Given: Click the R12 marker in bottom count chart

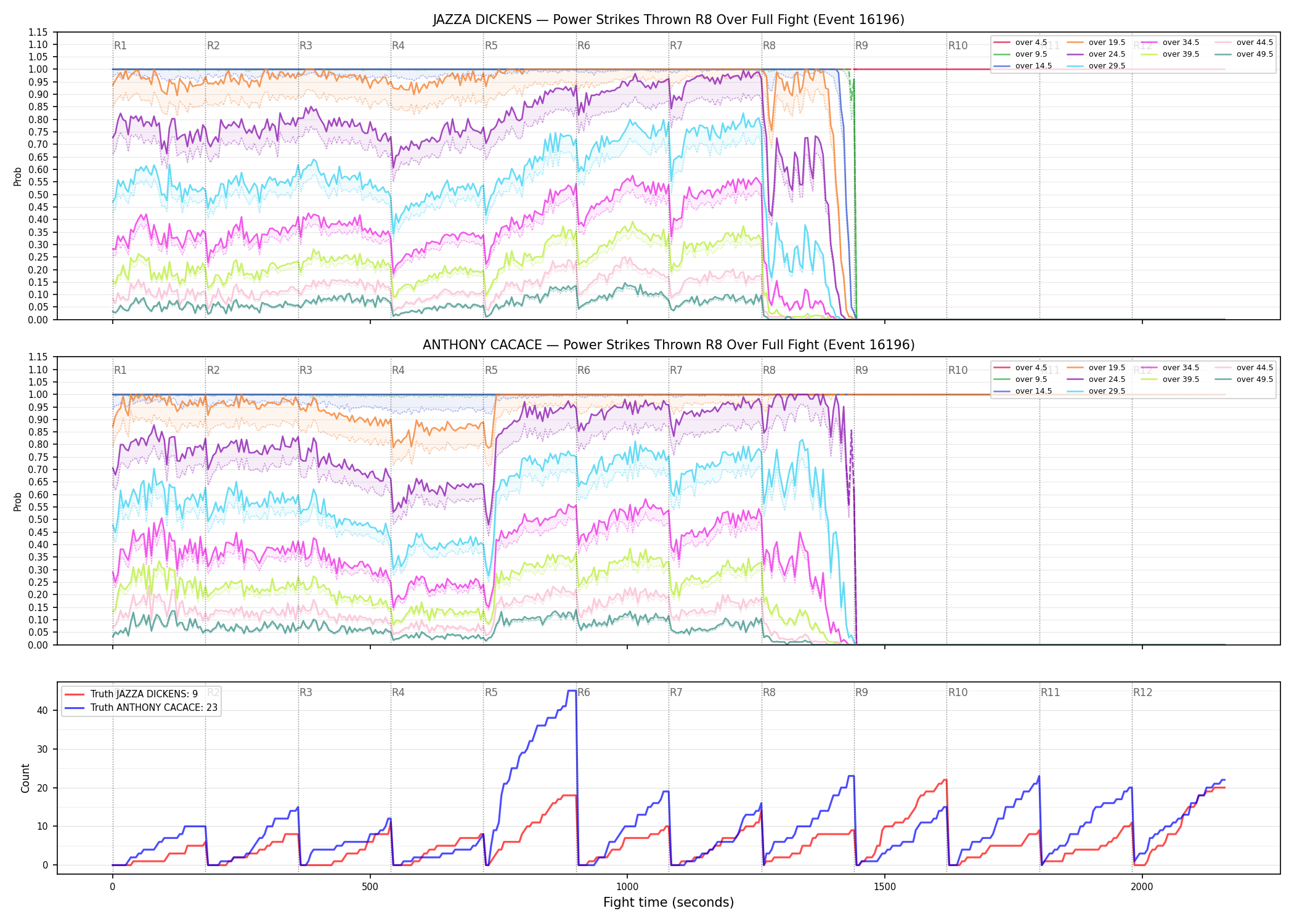Looking at the screenshot, I should click(x=1142, y=692).
